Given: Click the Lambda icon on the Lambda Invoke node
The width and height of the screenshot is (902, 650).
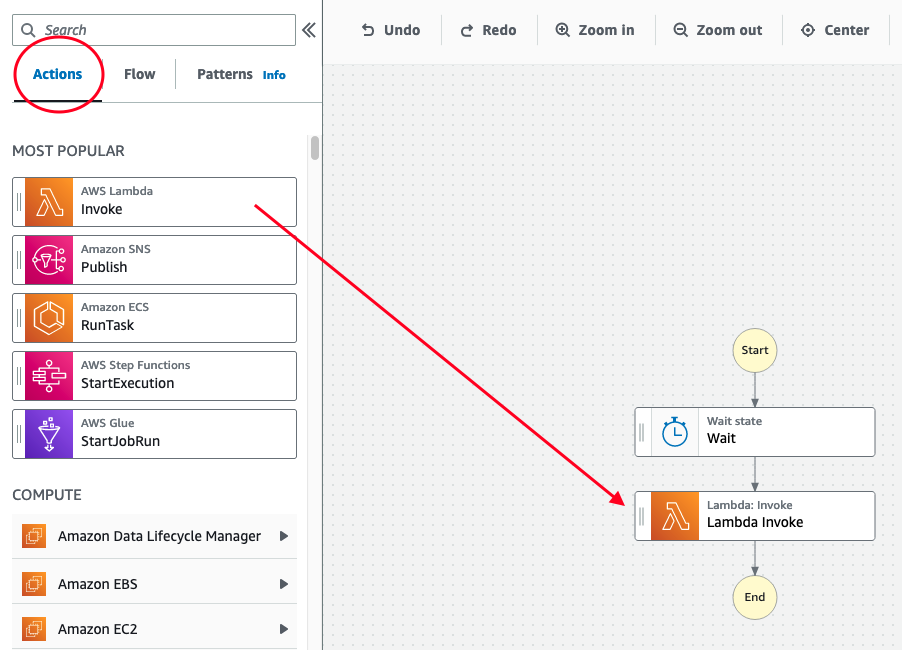Looking at the screenshot, I should (x=675, y=515).
